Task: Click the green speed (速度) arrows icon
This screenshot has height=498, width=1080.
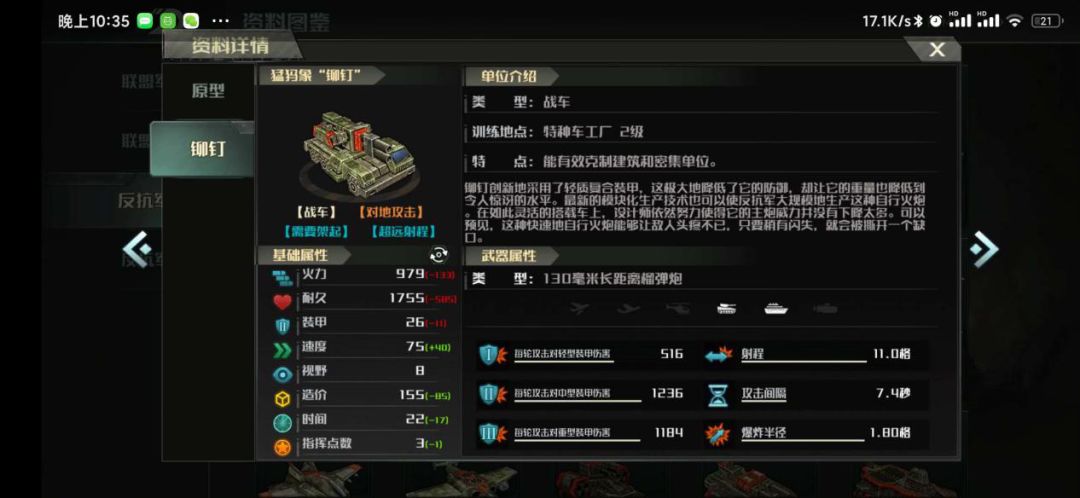Action: [282, 350]
